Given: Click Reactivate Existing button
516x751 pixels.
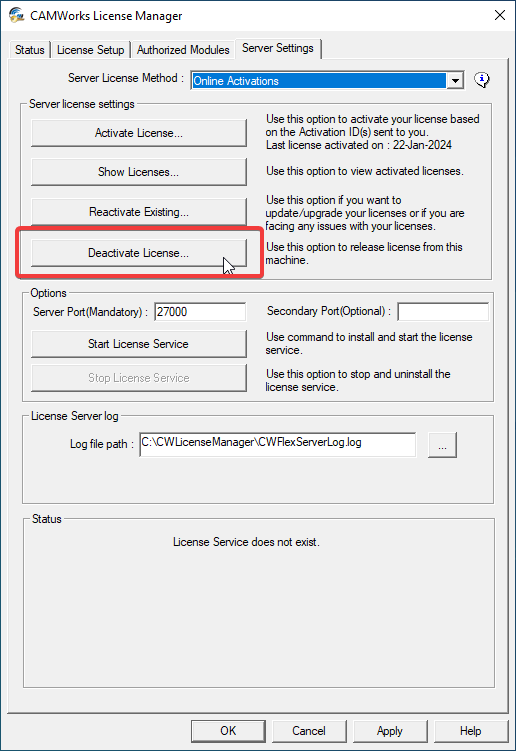Looking at the screenshot, I should (139, 212).
